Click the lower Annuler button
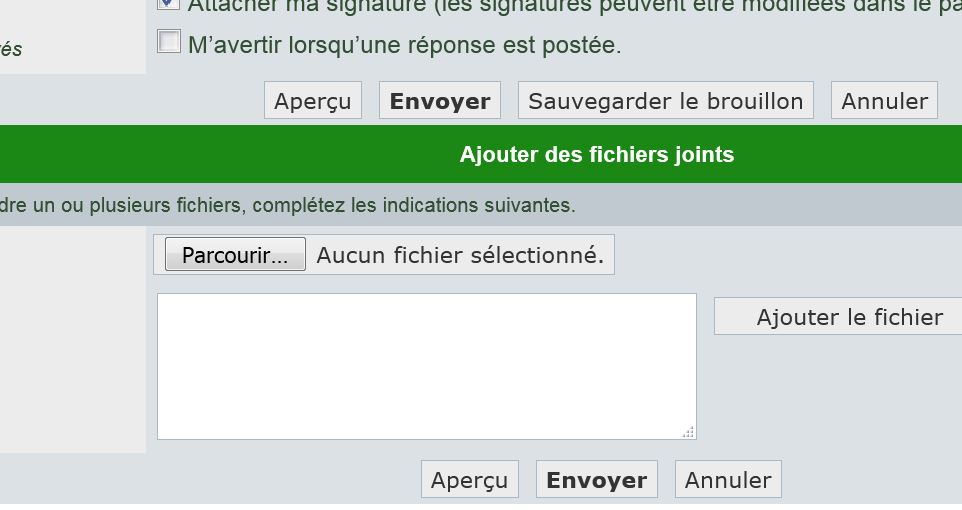 coord(727,480)
